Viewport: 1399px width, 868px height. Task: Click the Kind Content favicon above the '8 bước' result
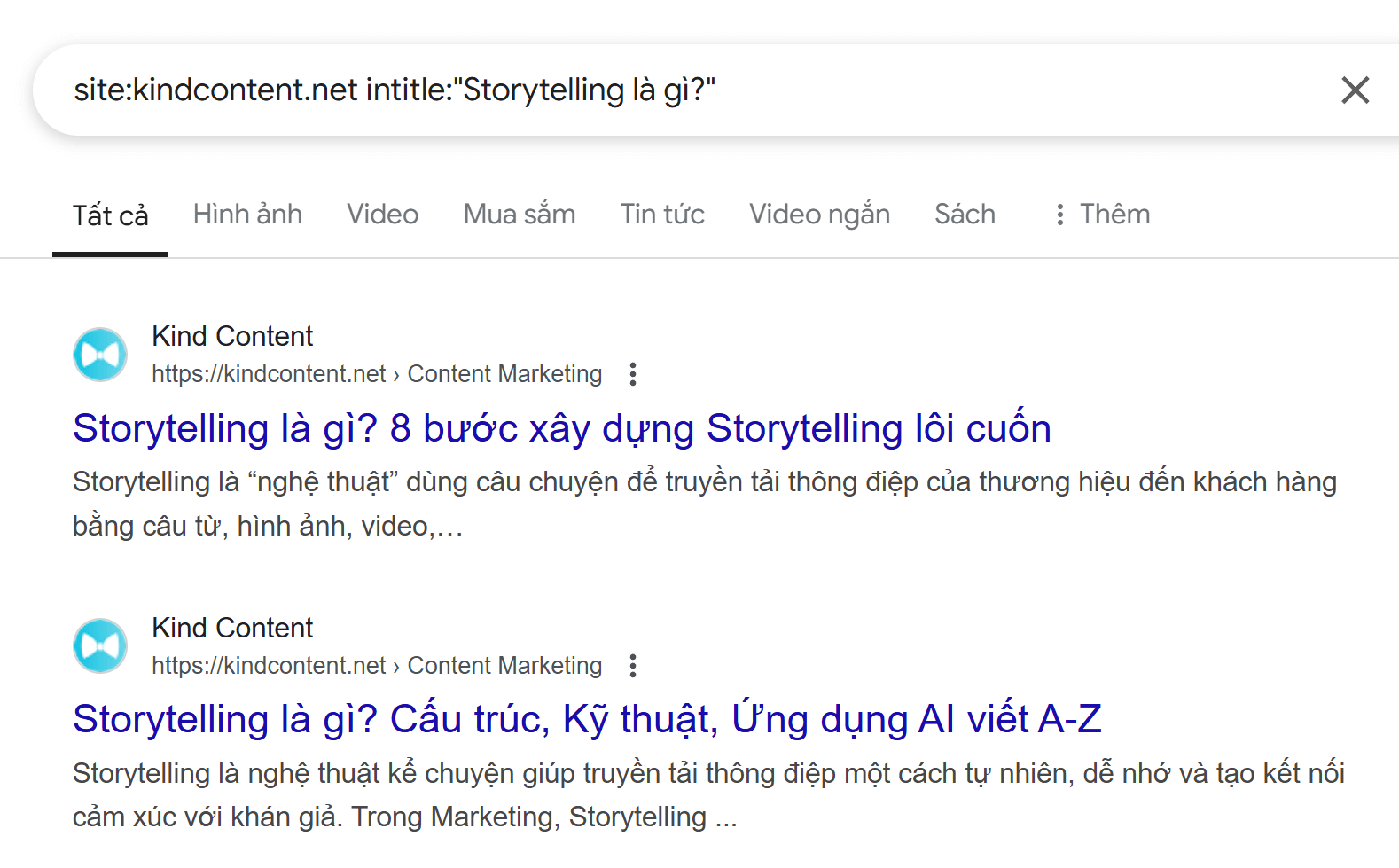[100, 355]
